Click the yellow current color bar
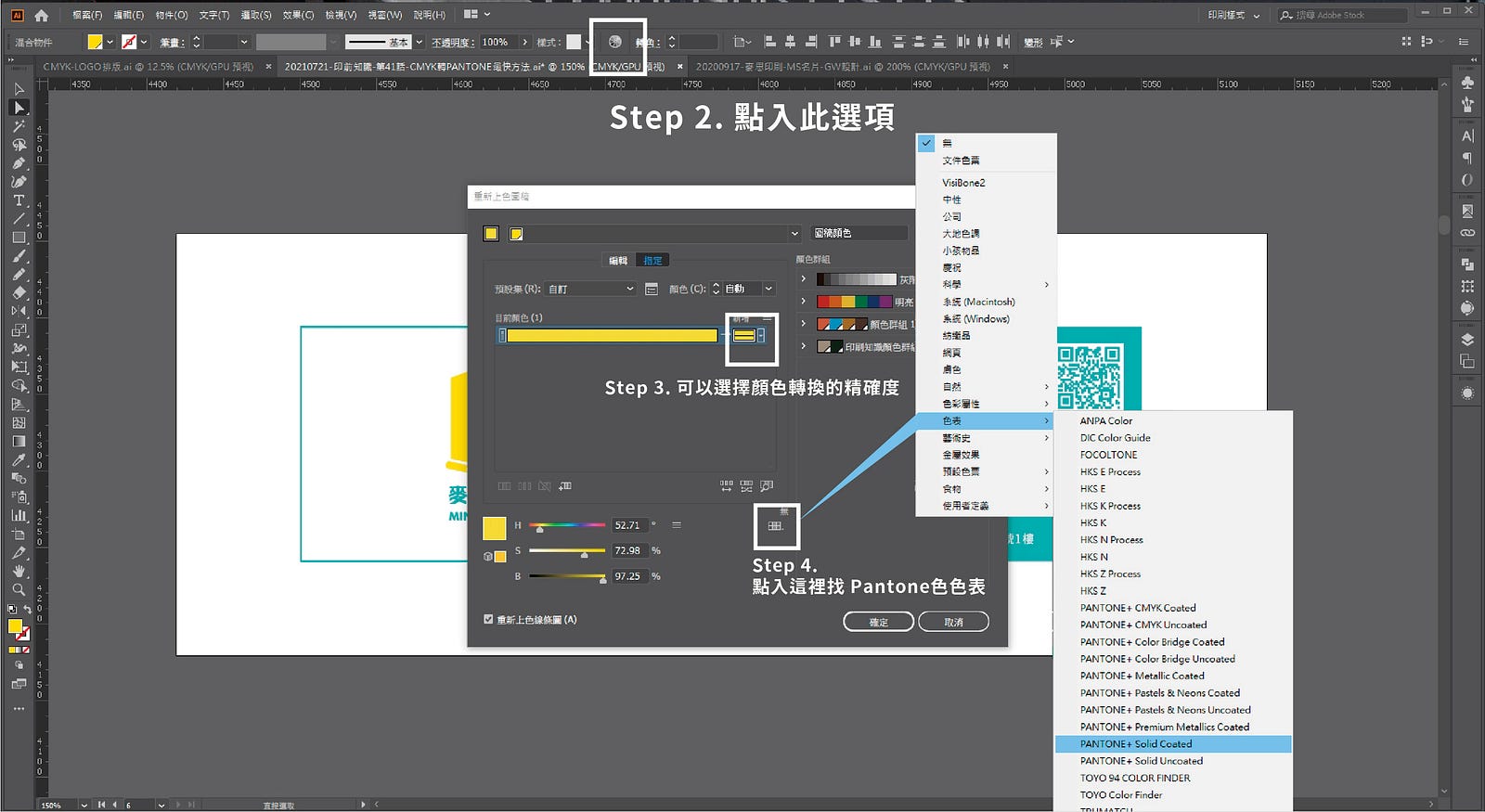 tap(612, 335)
